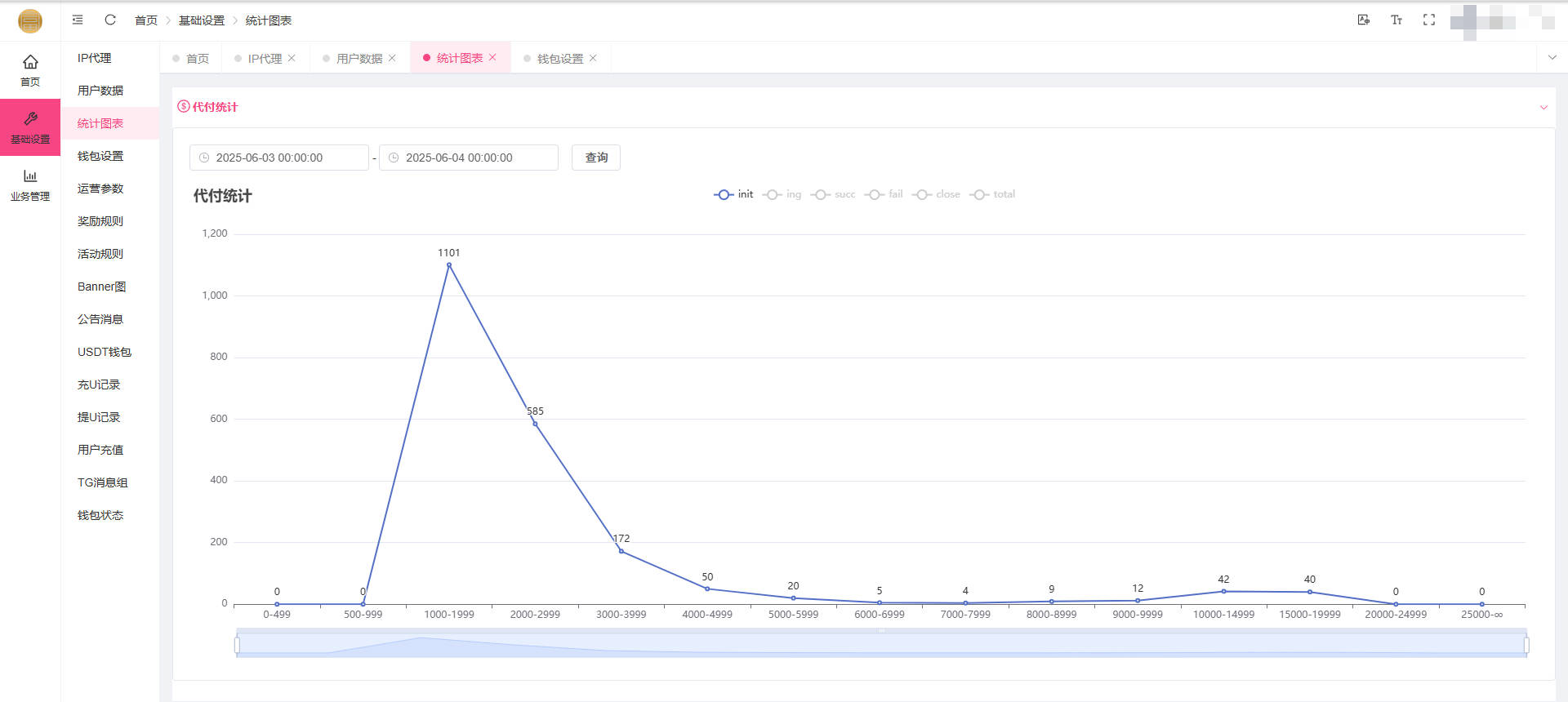Image resolution: width=1568 pixels, height=702 pixels.
Task: Show the total series legend
Action: pos(992,194)
